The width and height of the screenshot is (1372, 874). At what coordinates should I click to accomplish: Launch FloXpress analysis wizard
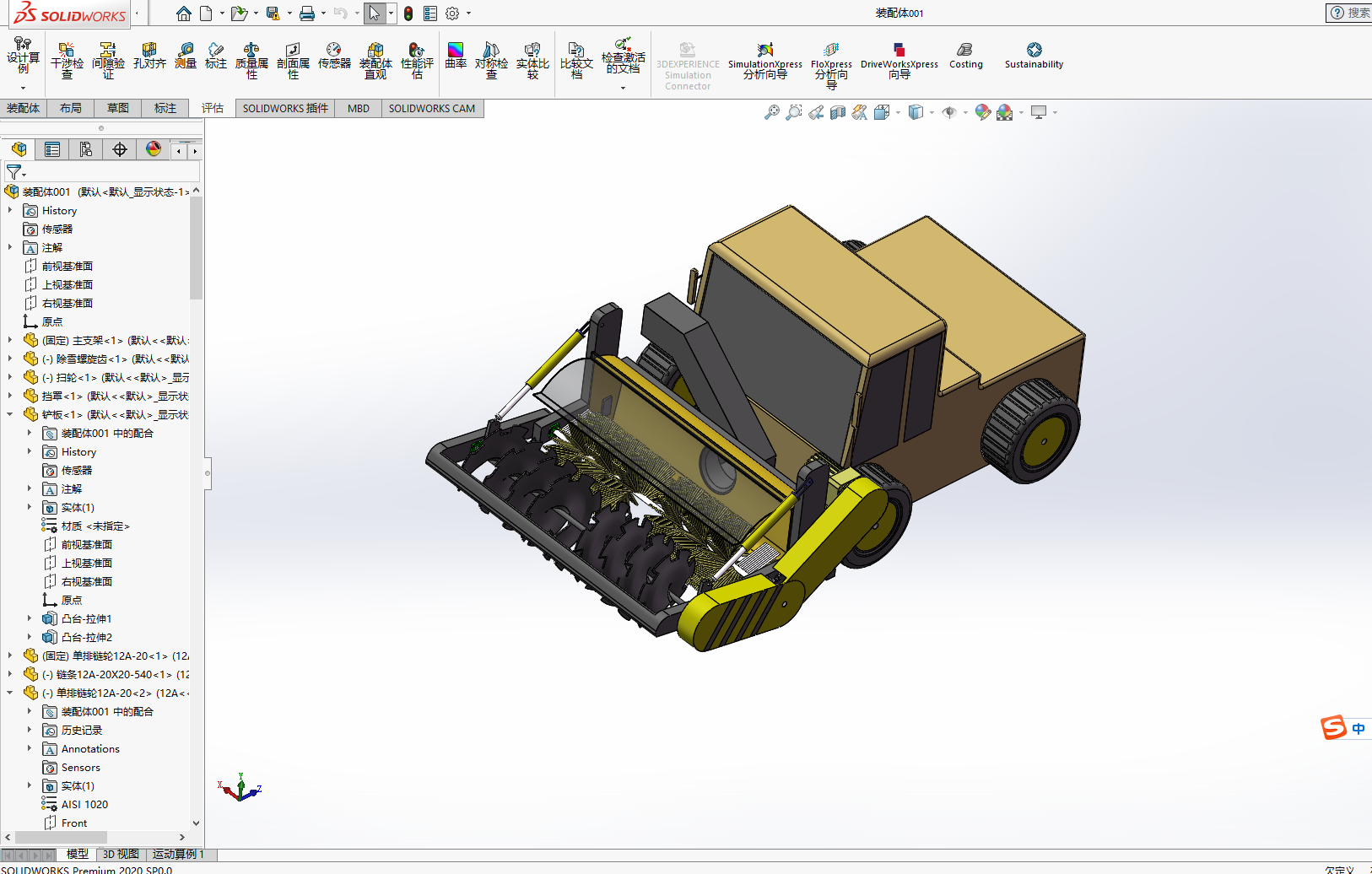click(831, 66)
